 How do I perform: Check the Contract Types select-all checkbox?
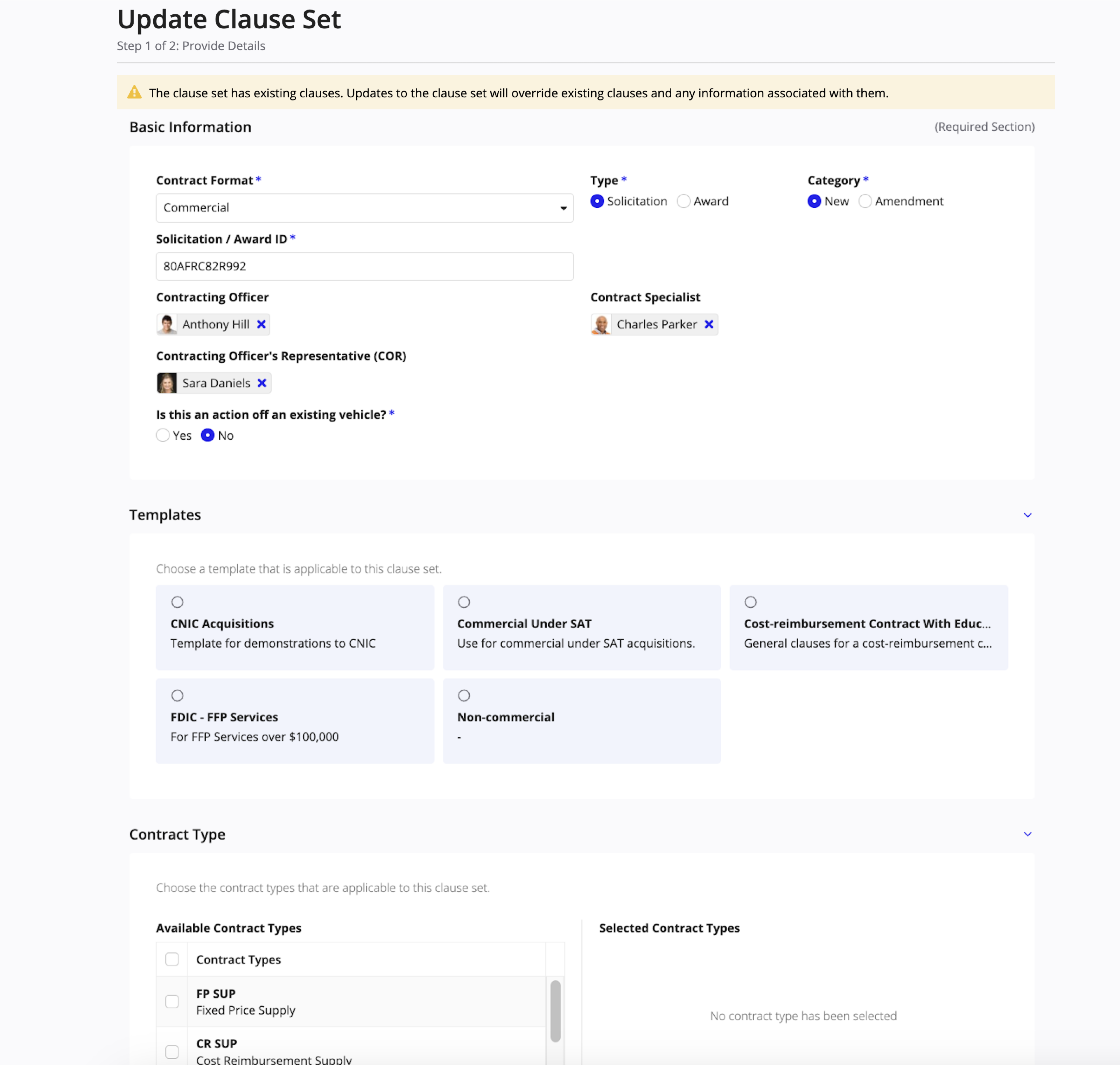[172, 959]
